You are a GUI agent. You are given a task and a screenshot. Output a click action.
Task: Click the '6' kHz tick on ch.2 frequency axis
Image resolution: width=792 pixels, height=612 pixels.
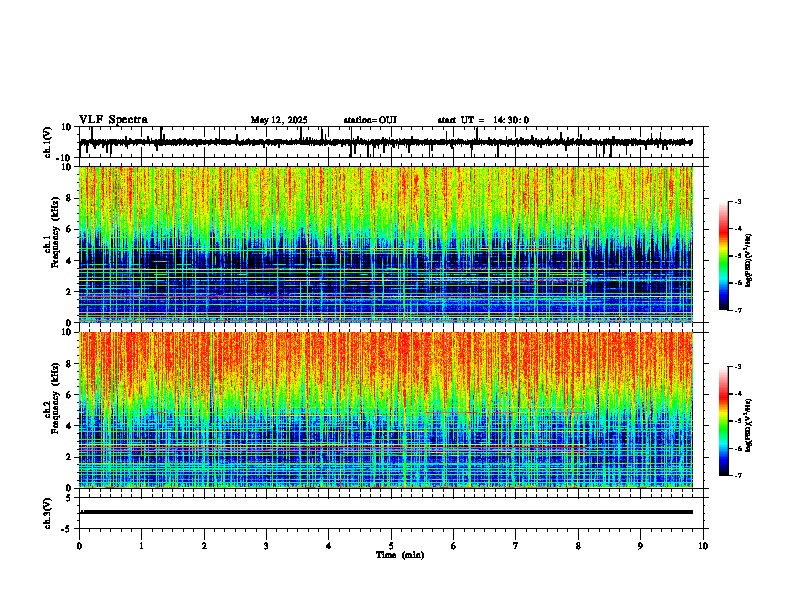pyautogui.click(x=69, y=395)
